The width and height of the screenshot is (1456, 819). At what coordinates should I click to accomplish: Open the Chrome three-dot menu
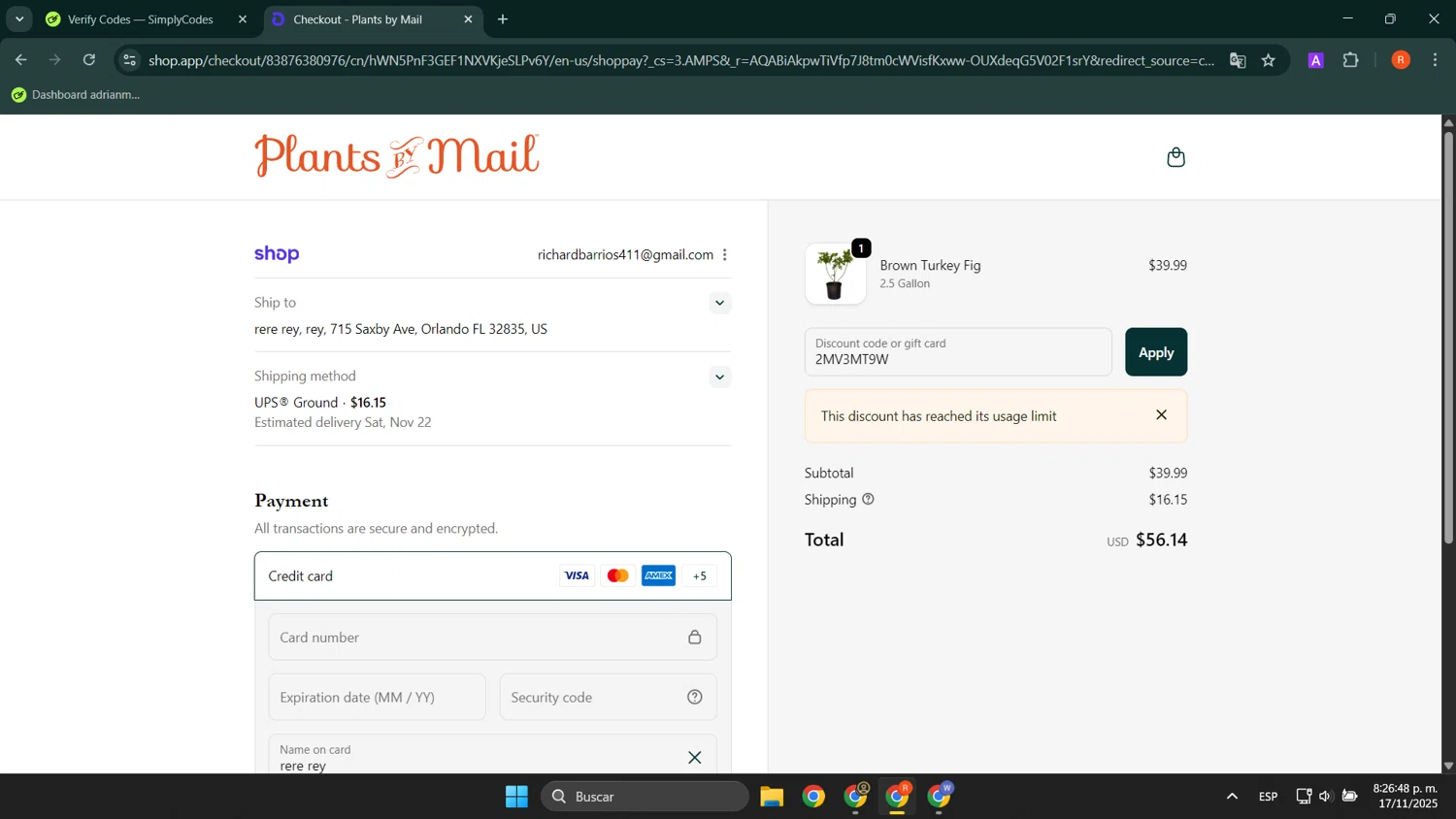tap(1435, 60)
